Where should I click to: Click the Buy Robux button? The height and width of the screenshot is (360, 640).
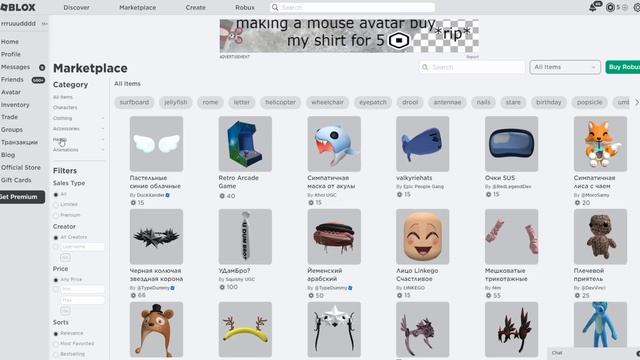pyautogui.click(x=623, y=67)
